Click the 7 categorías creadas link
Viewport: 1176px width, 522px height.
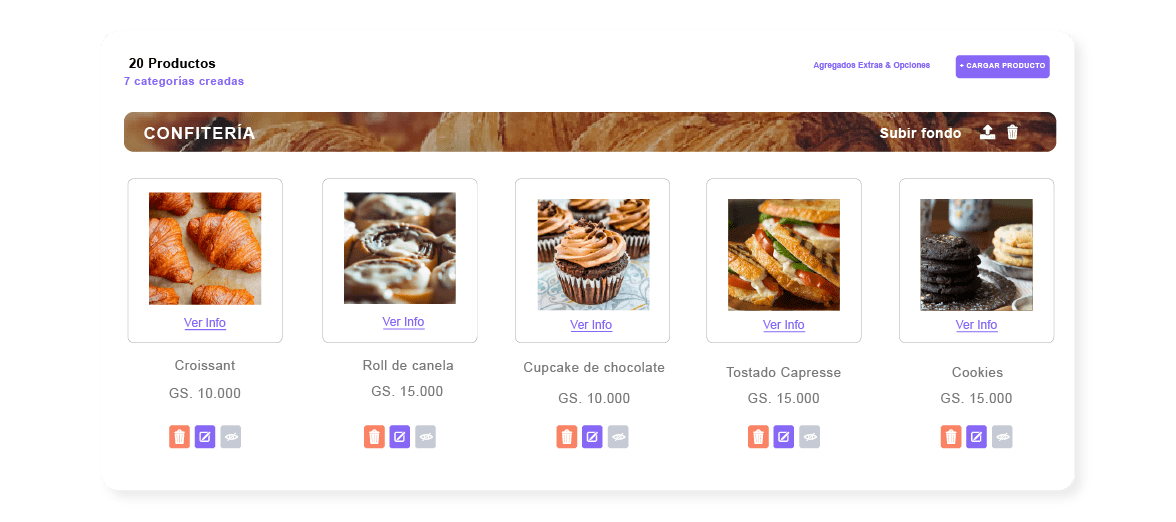[x=184, y=82]
